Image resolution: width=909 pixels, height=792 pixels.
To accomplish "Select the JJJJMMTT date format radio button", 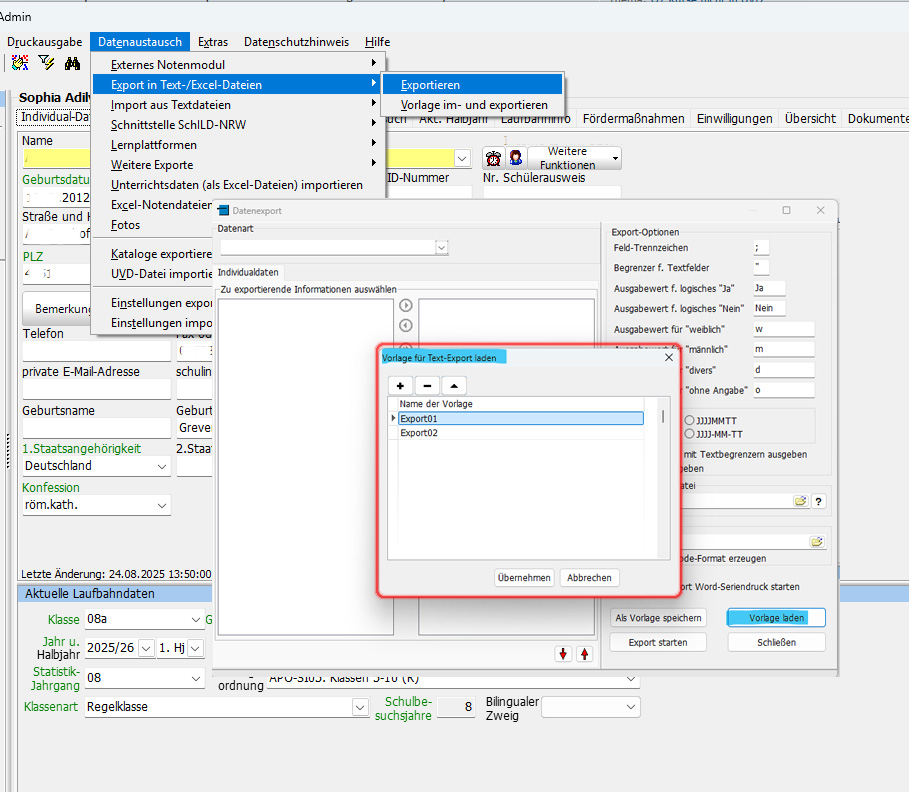I will tap(690, 420).
